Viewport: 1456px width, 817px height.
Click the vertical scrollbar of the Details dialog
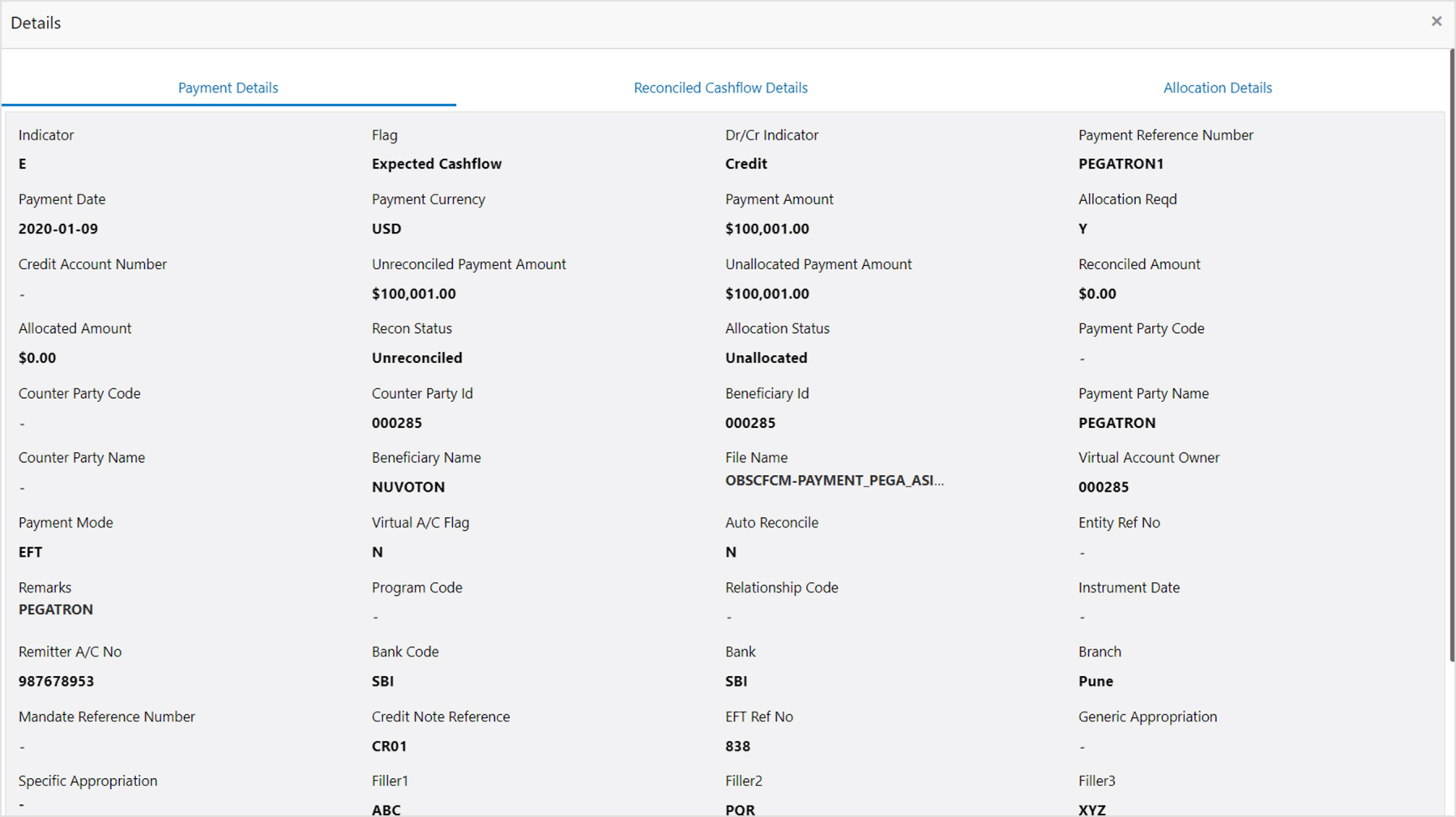click(1451, 355)
